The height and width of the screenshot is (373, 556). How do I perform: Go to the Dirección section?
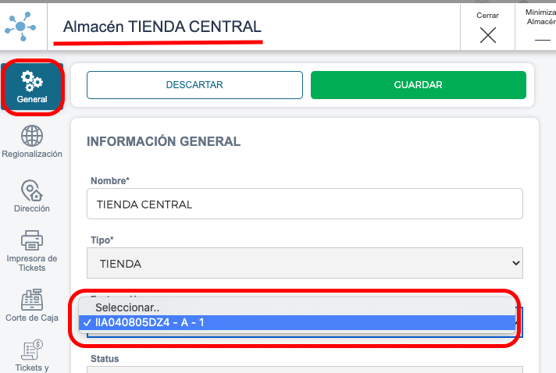tap(32, 196)
